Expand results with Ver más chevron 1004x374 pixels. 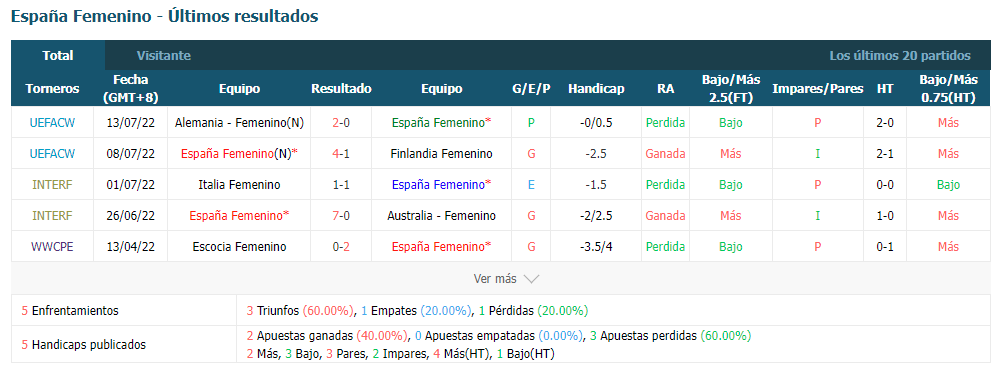pyautogui.click(x=506, y=279)
